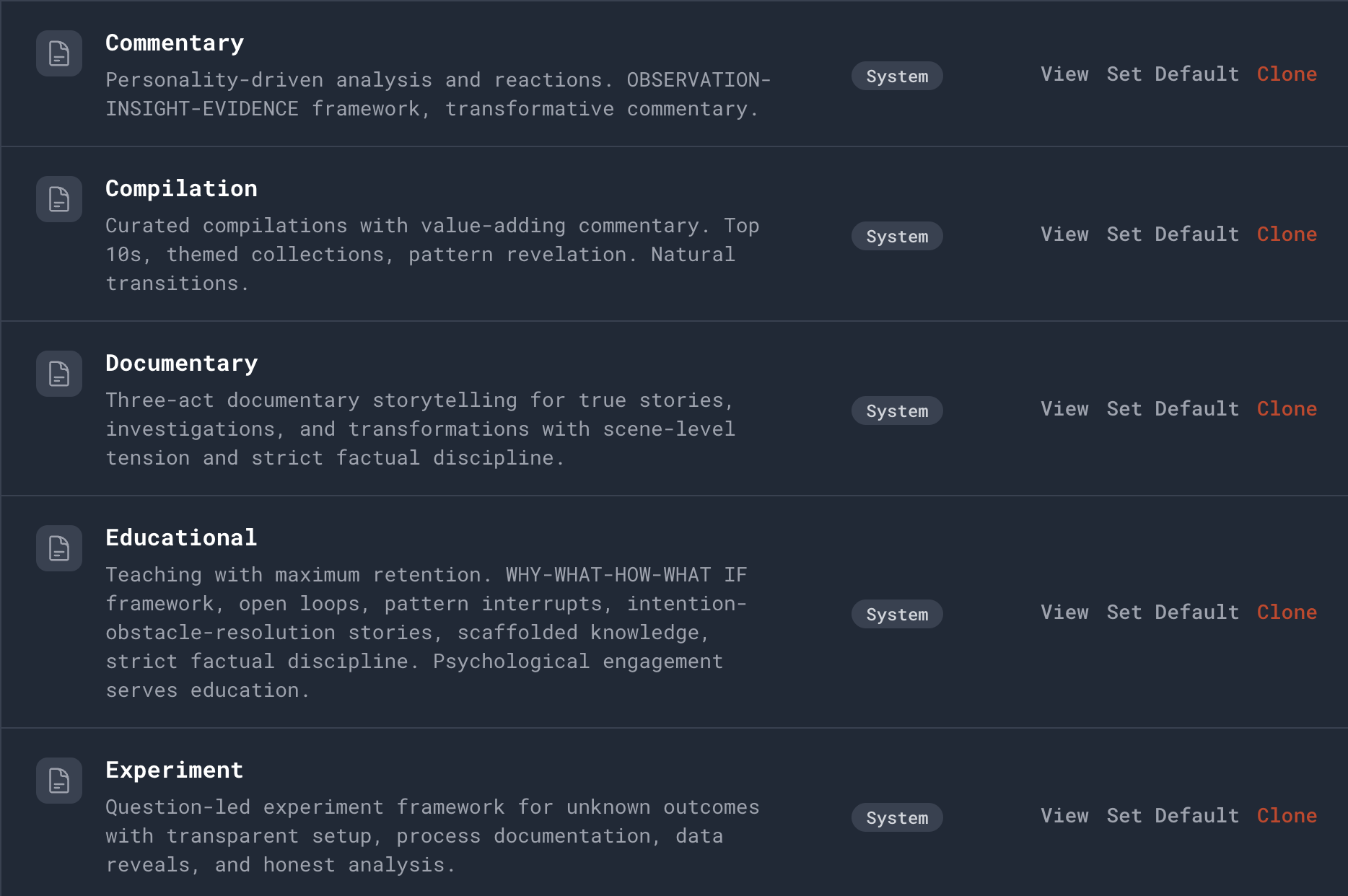Image resolution: width=1348 pixels, height=896 pixels.
Task: Click the System badge on Educational
Action: click(896, 614)
